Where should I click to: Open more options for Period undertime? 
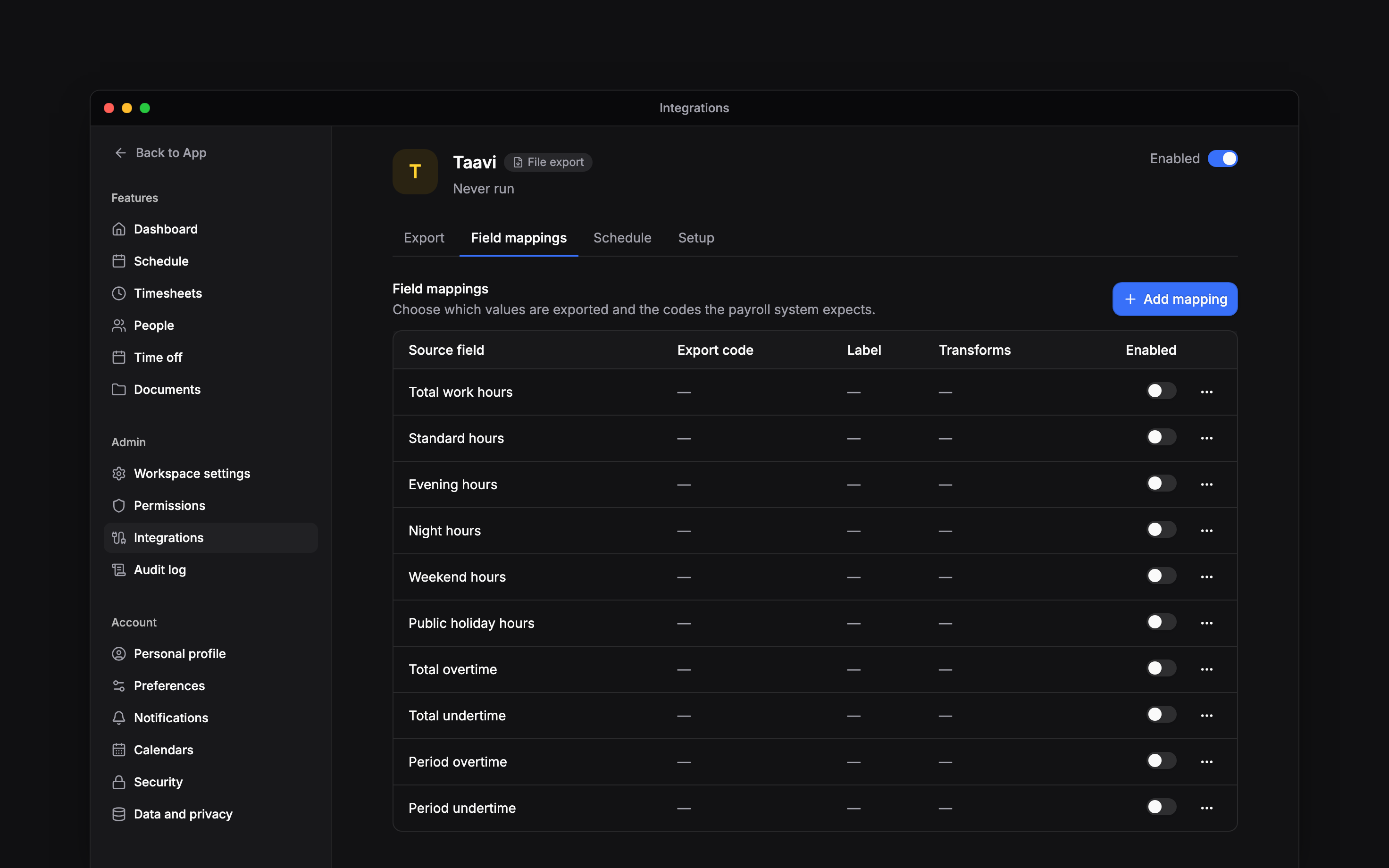(x=1206, y=808)
